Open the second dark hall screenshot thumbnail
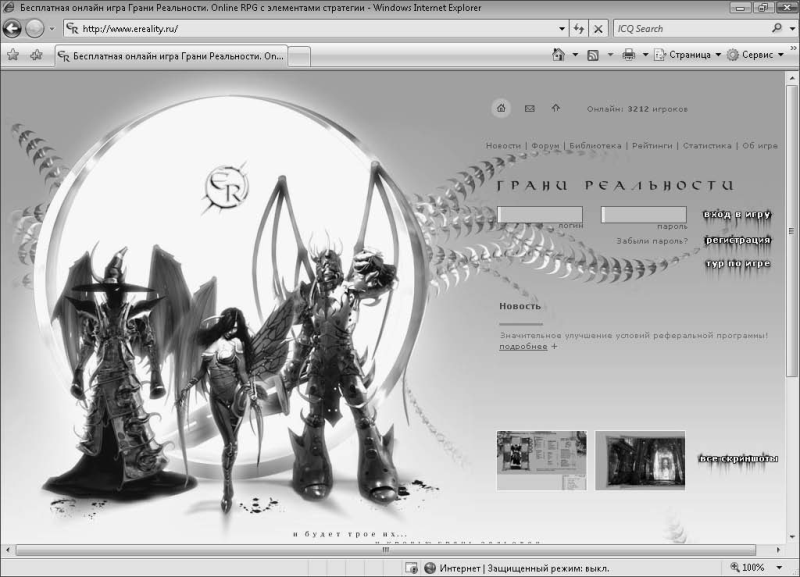This screenshot has width=800, height=577. [x=640, y=460]
